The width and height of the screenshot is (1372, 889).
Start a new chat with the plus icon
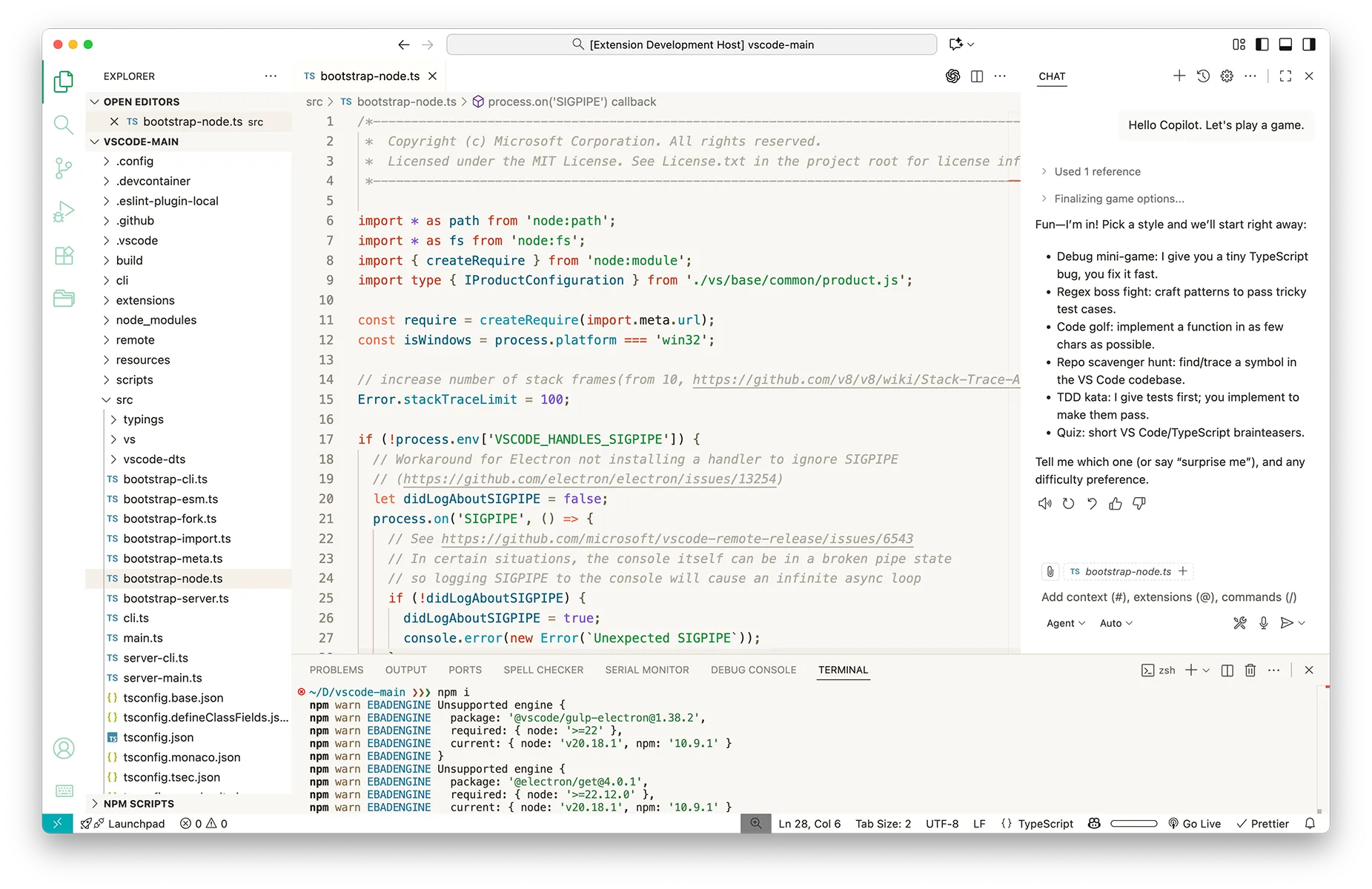[x=1179, y=76]
